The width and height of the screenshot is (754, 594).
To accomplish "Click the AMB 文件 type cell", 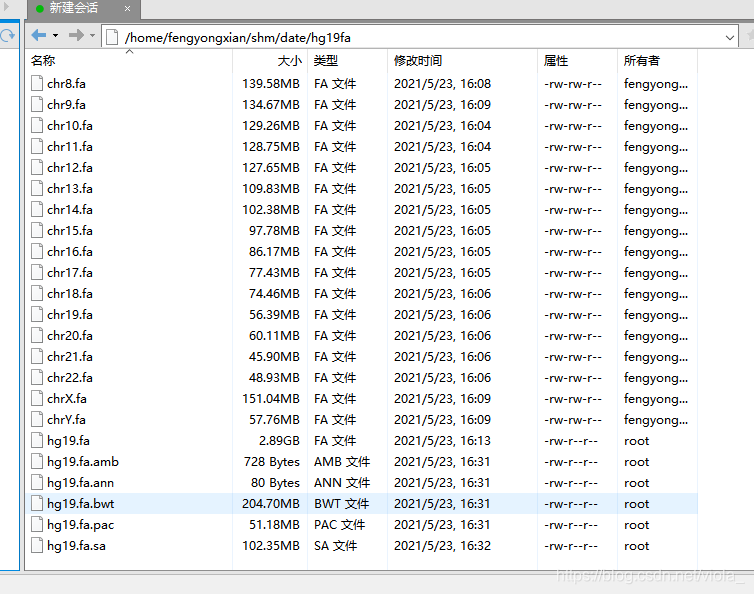I will (x=342, y=462).
